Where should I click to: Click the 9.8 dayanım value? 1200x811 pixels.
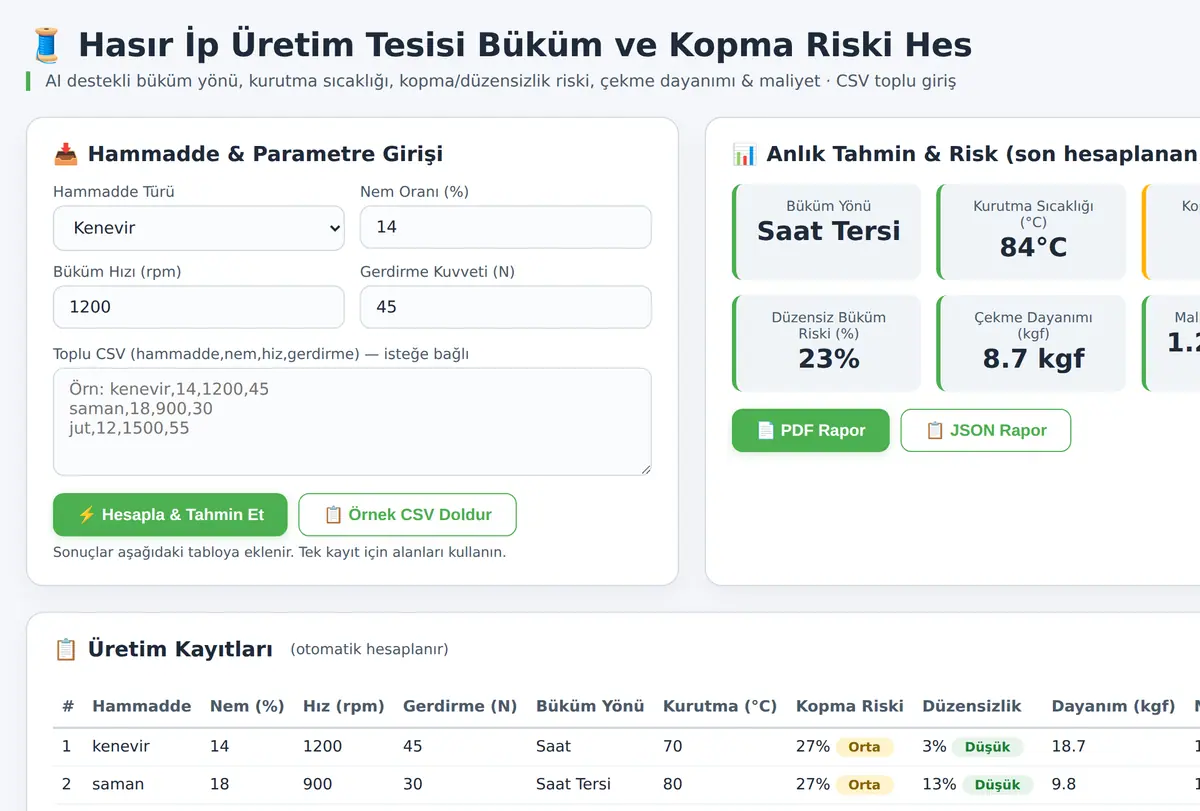coord(1063,784)
